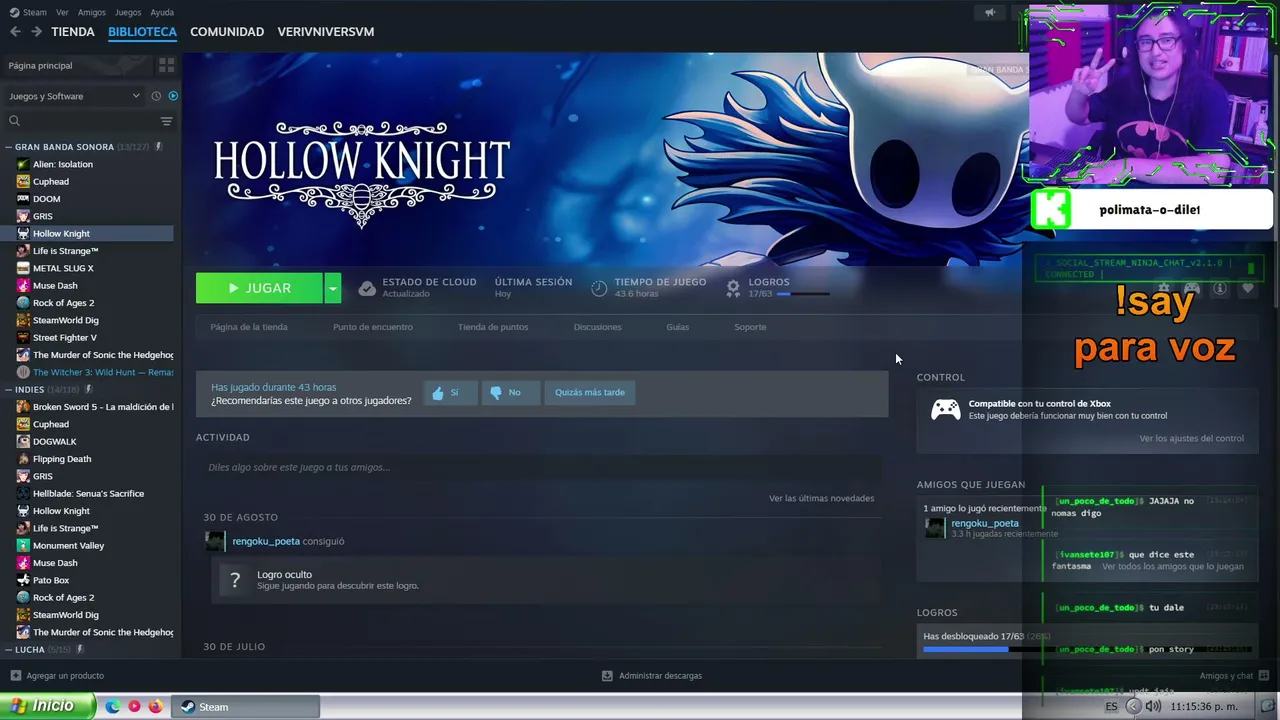Vote Sí to recommend the game
This screenshot has width=1280, height=720.
coord(450,393)
